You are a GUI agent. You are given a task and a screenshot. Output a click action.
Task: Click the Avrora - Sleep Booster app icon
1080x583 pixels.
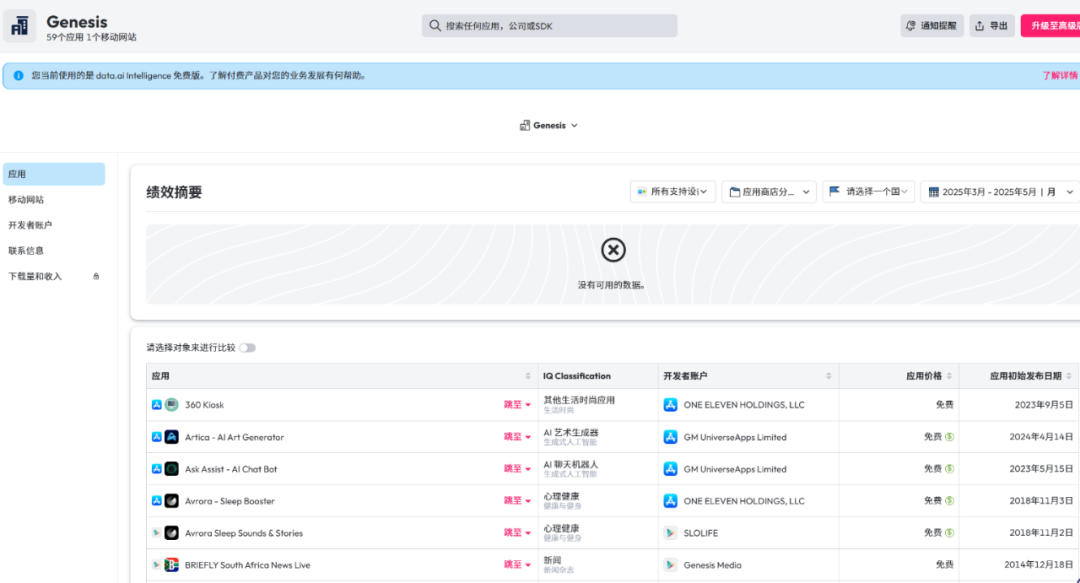(172, 501)
